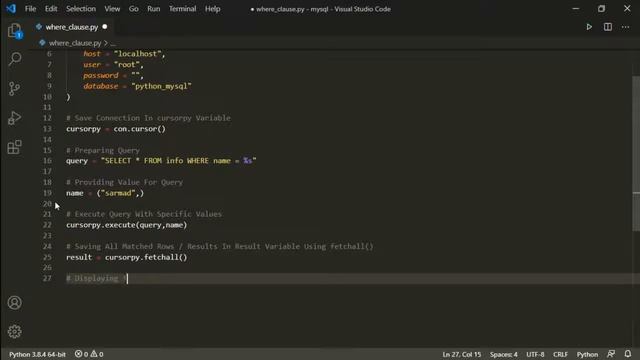Image resolution: width=640 pixels, height=360 pixels.
Task: Click the Python file icon in tab
Action: [39, 27]
